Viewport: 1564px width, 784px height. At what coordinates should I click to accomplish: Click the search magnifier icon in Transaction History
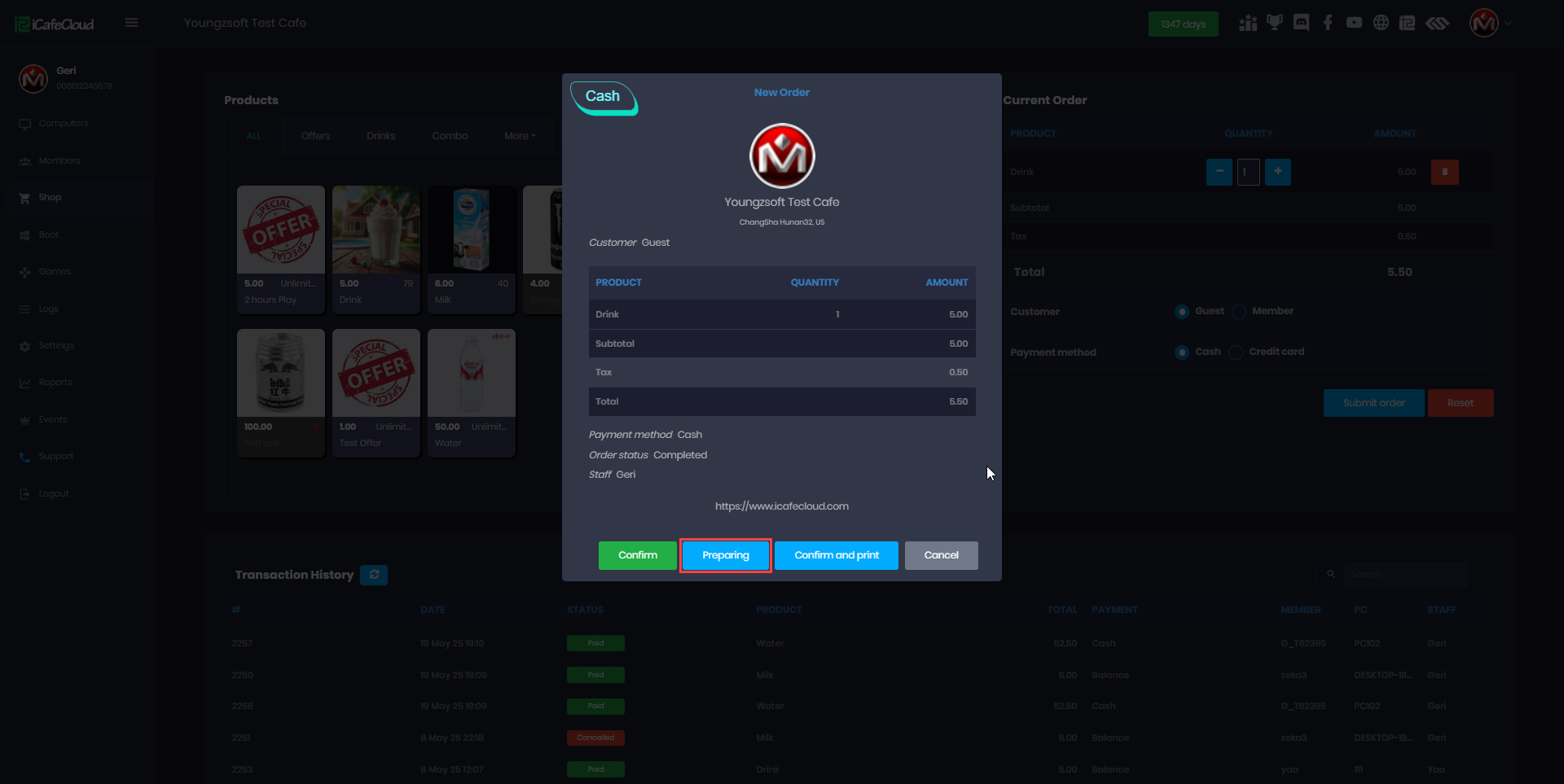[1331, 575]
